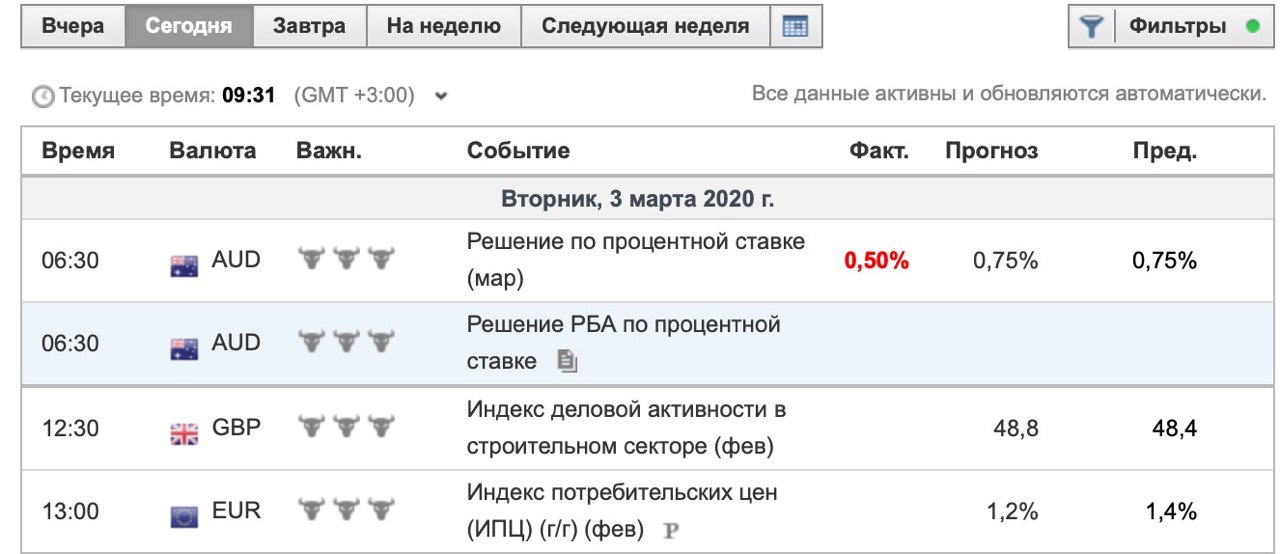Screen dimensions: 1280x554
Task: Open the calendar date picker icon
Action: (796, 27)
